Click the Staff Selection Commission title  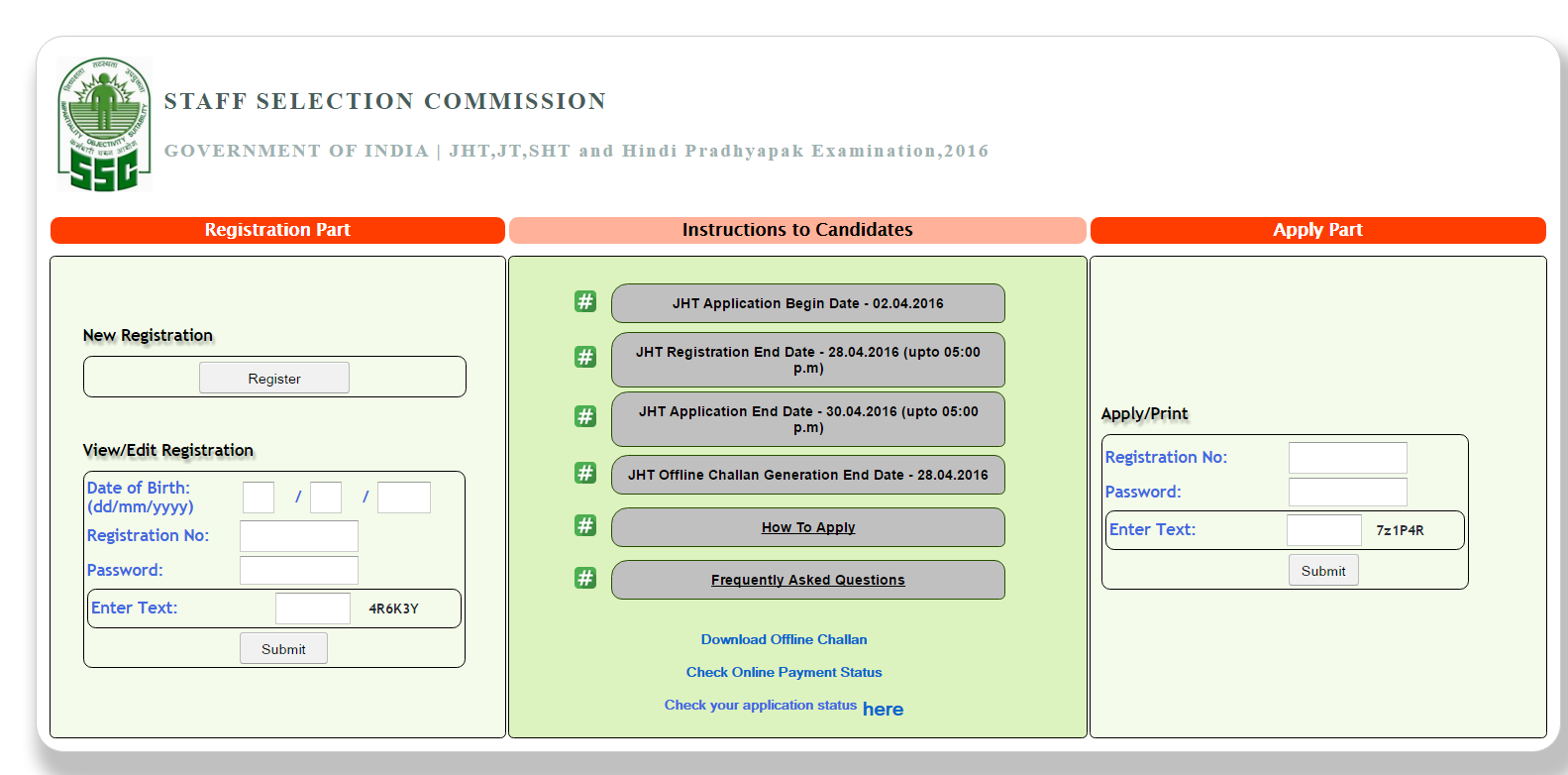click(385, 101)
